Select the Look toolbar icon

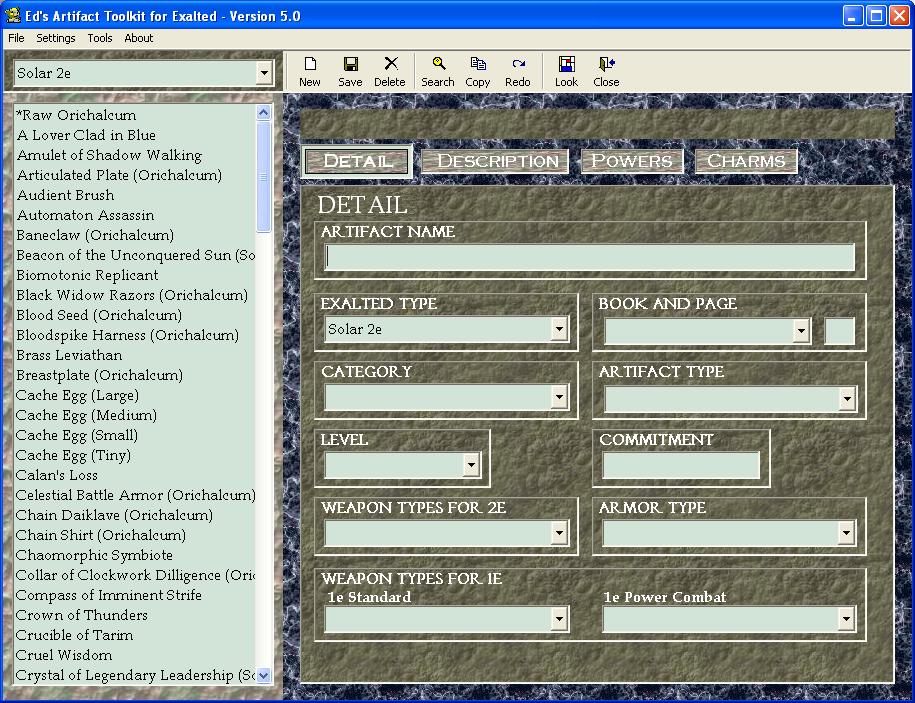[566, 64]
